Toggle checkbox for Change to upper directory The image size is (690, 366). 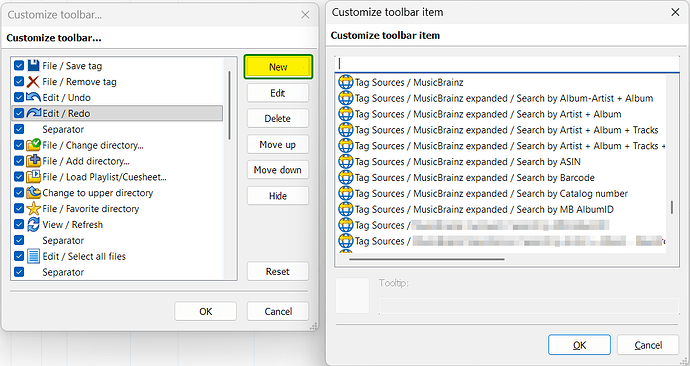click(x=19, y=192)
